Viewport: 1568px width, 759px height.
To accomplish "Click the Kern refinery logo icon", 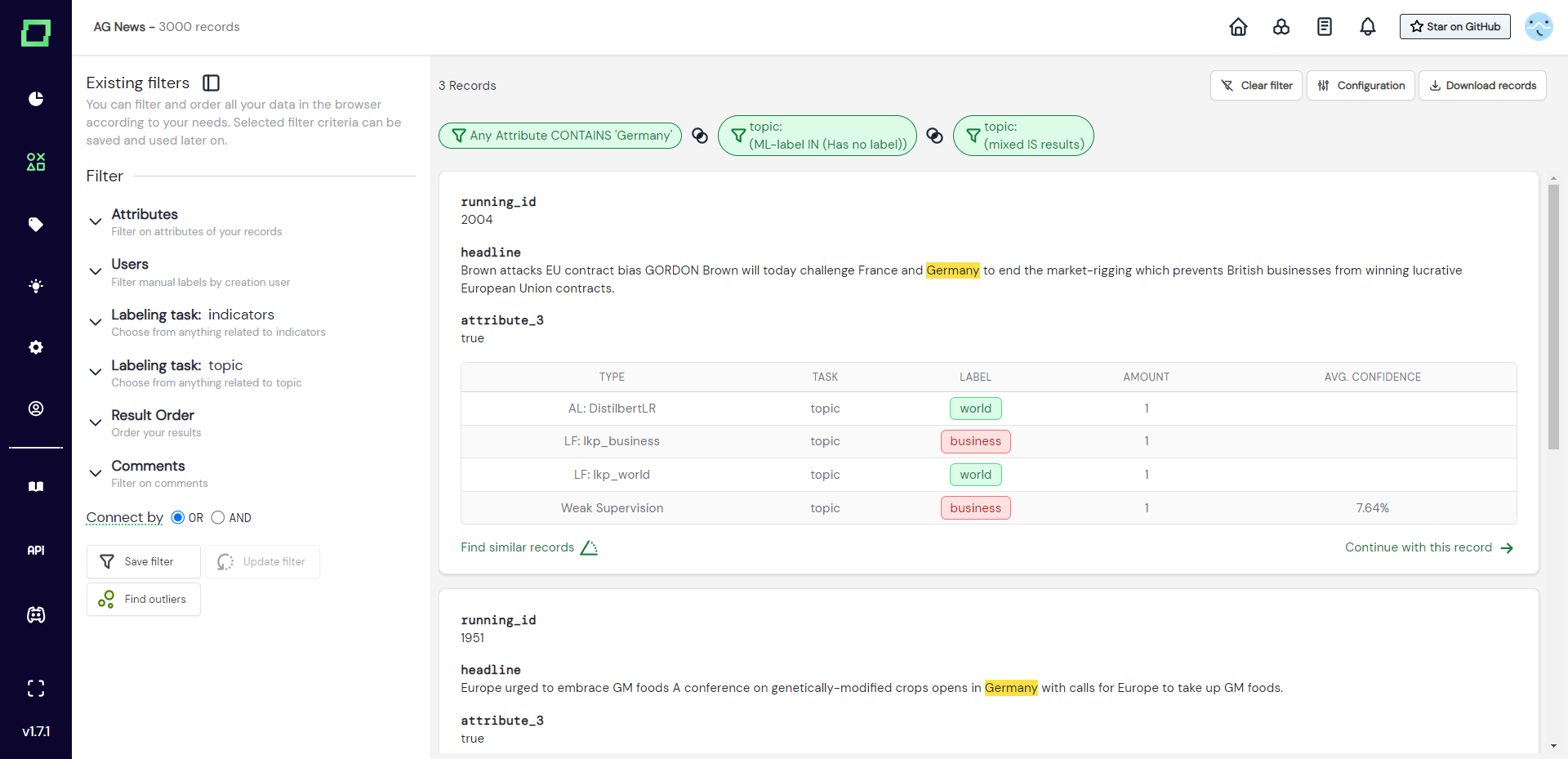I will pos(35,33).
